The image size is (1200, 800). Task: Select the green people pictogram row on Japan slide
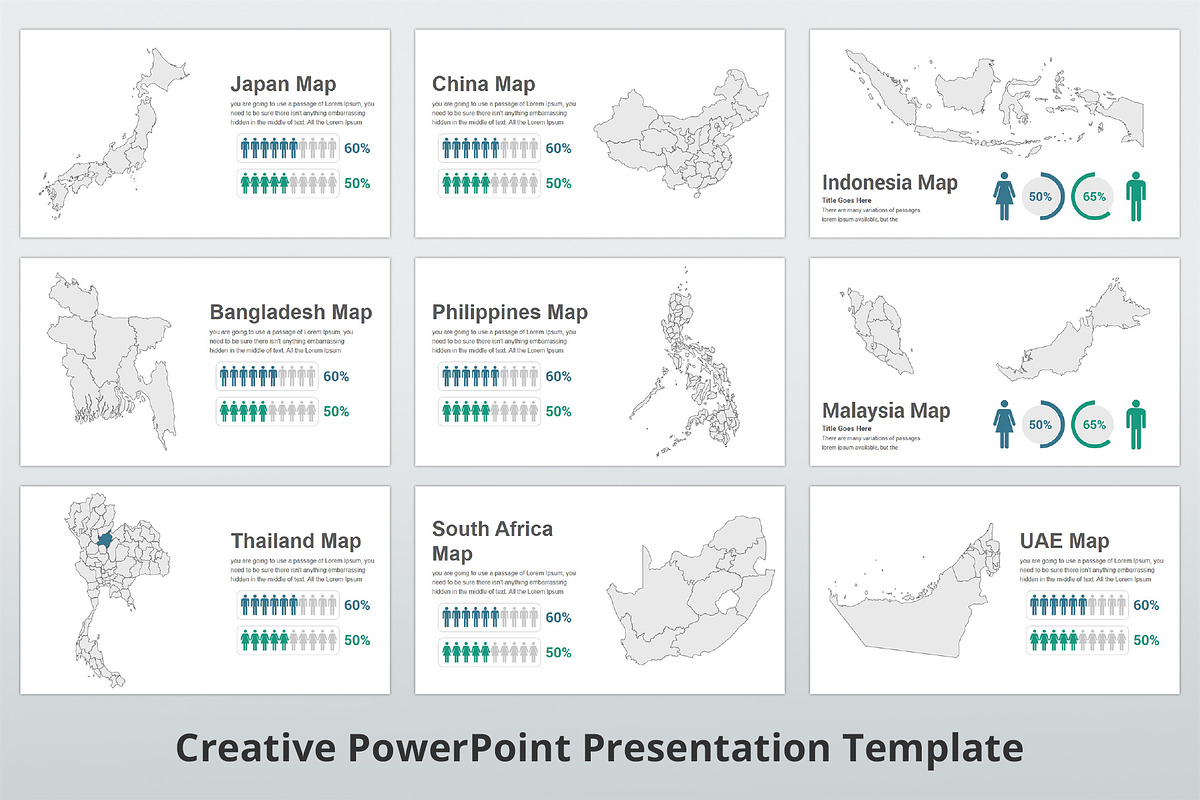click(288, 184)
